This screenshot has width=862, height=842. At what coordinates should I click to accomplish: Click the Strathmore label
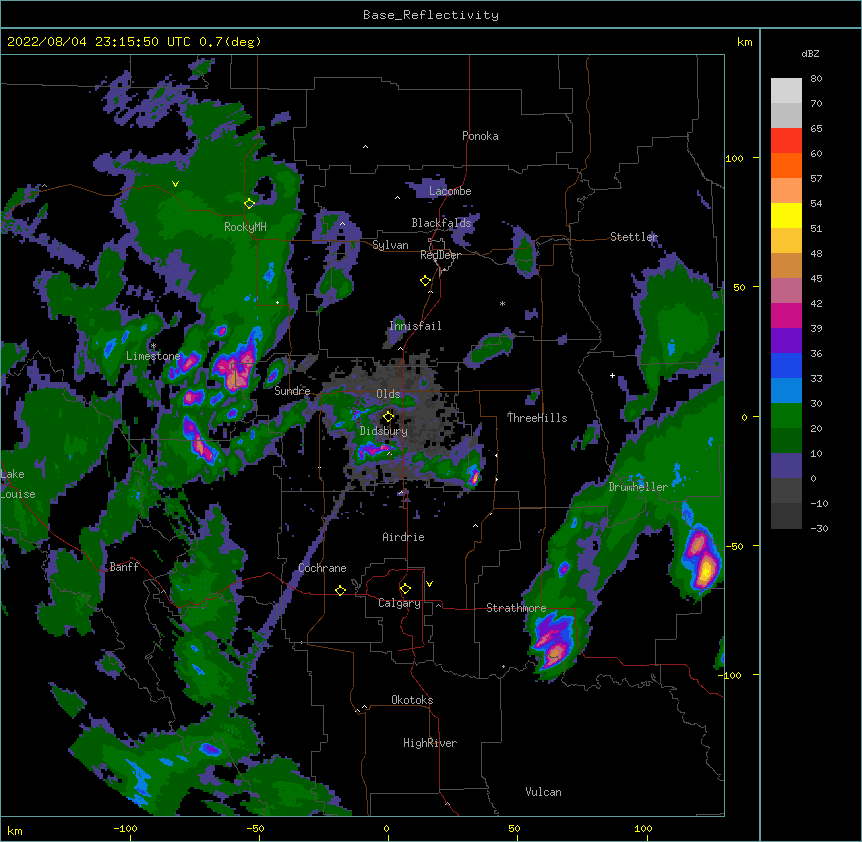[x=516, y=608]
